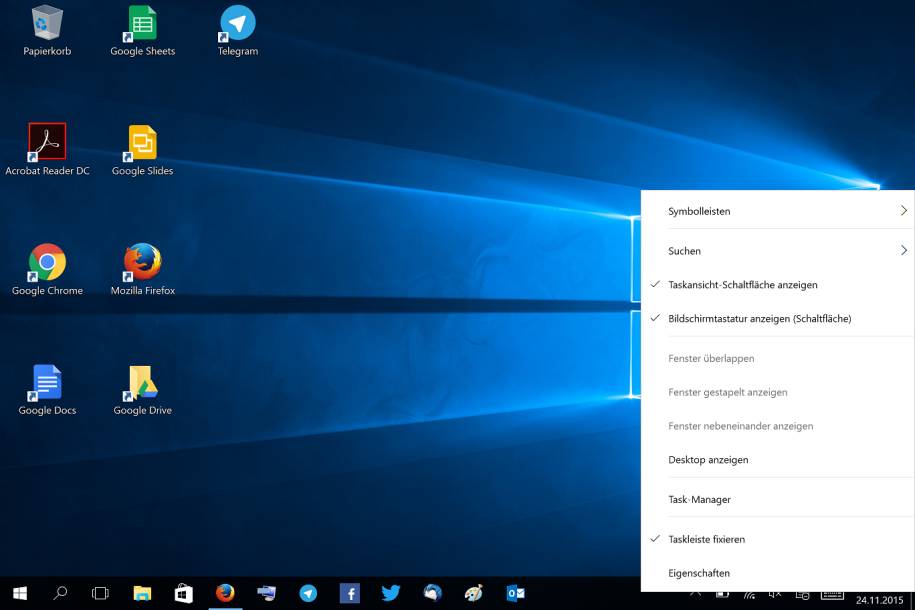Choose Fenster gestapelt anzeigen
Image resolution: width=915 pixels, height=610 pixels.
coord(777,392)
